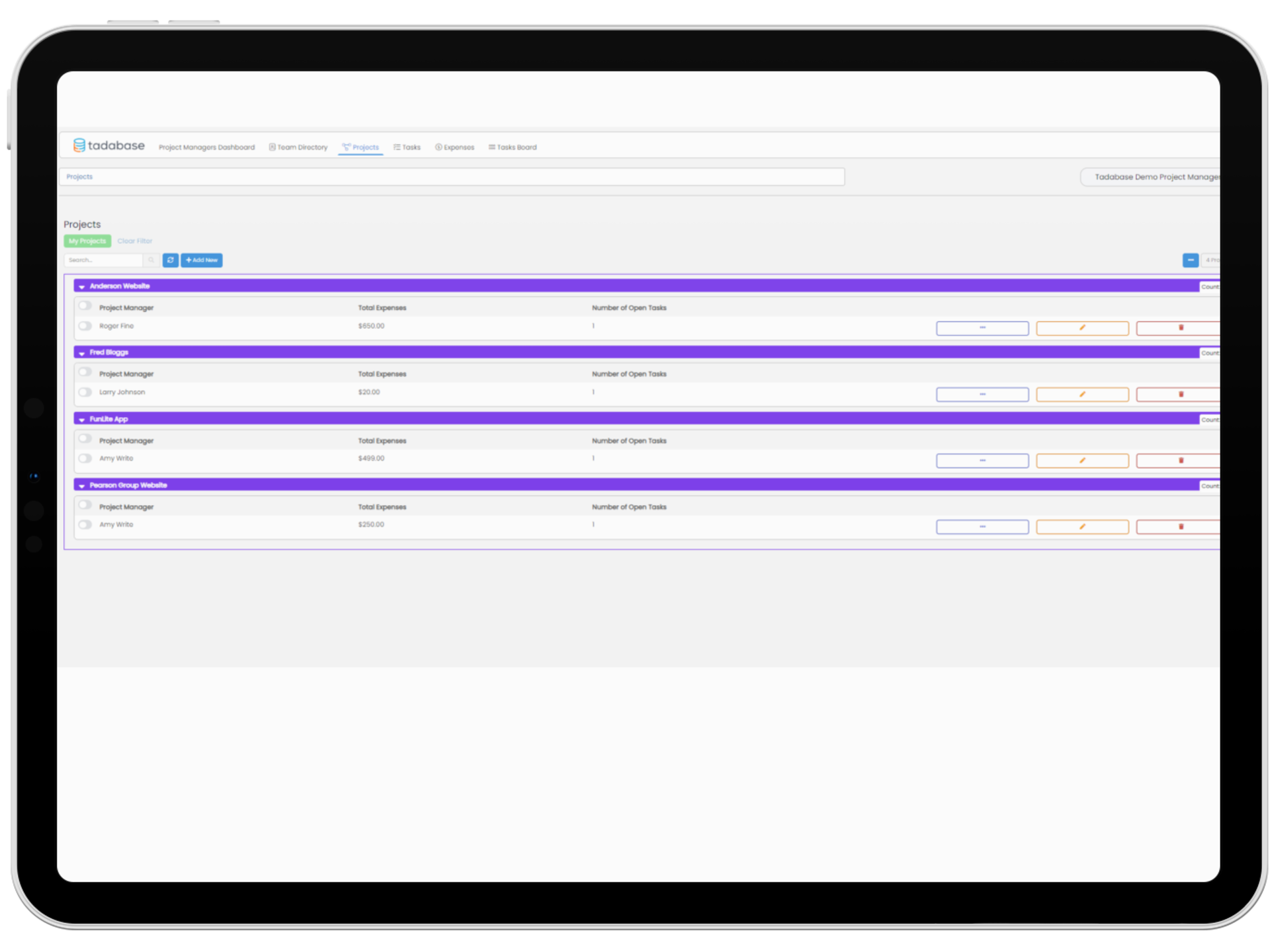
Task: Toggle the Amy Write $250.00 row selector
Action: [85, 525]
